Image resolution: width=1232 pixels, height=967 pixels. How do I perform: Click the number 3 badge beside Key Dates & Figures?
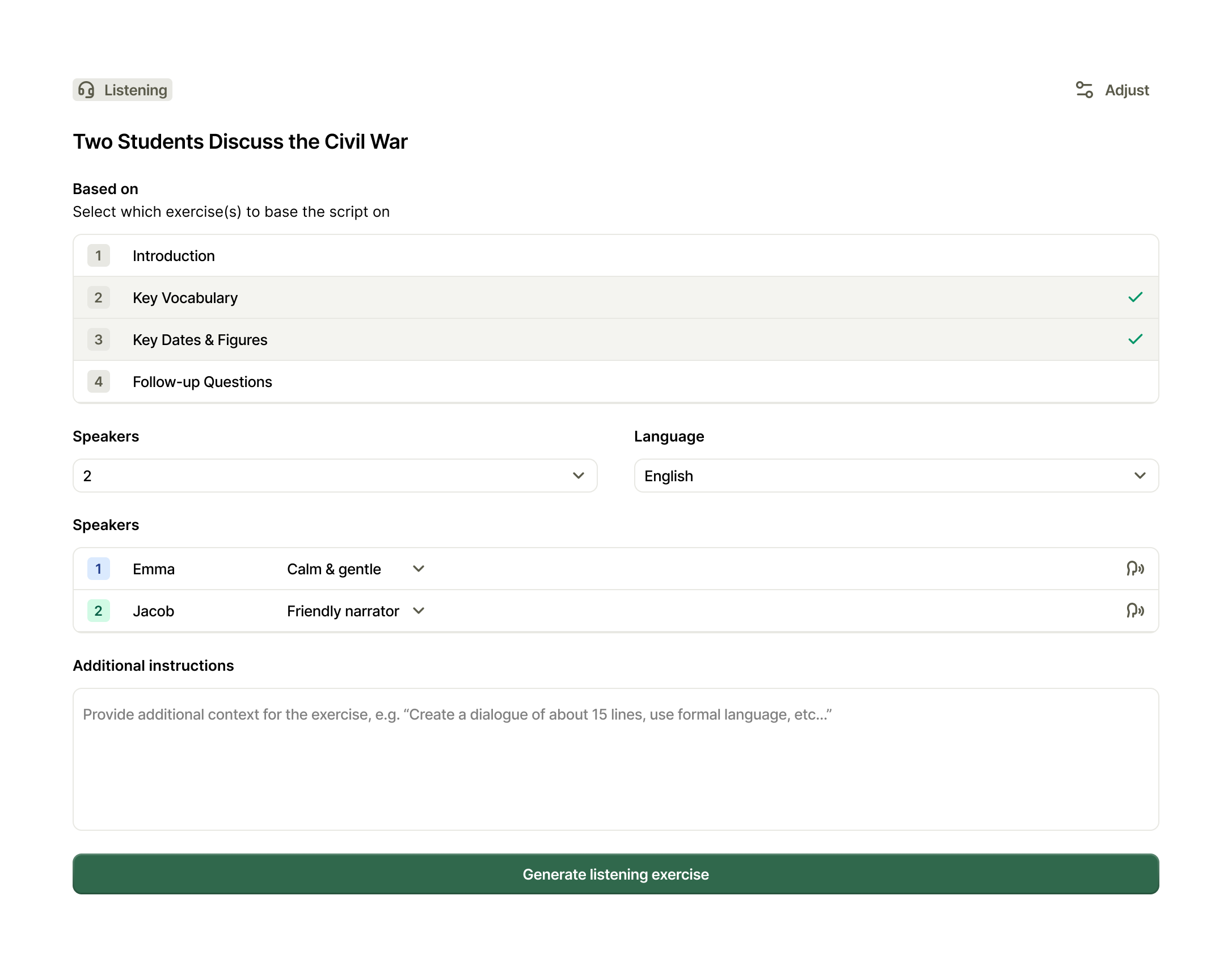coord(99,339)
